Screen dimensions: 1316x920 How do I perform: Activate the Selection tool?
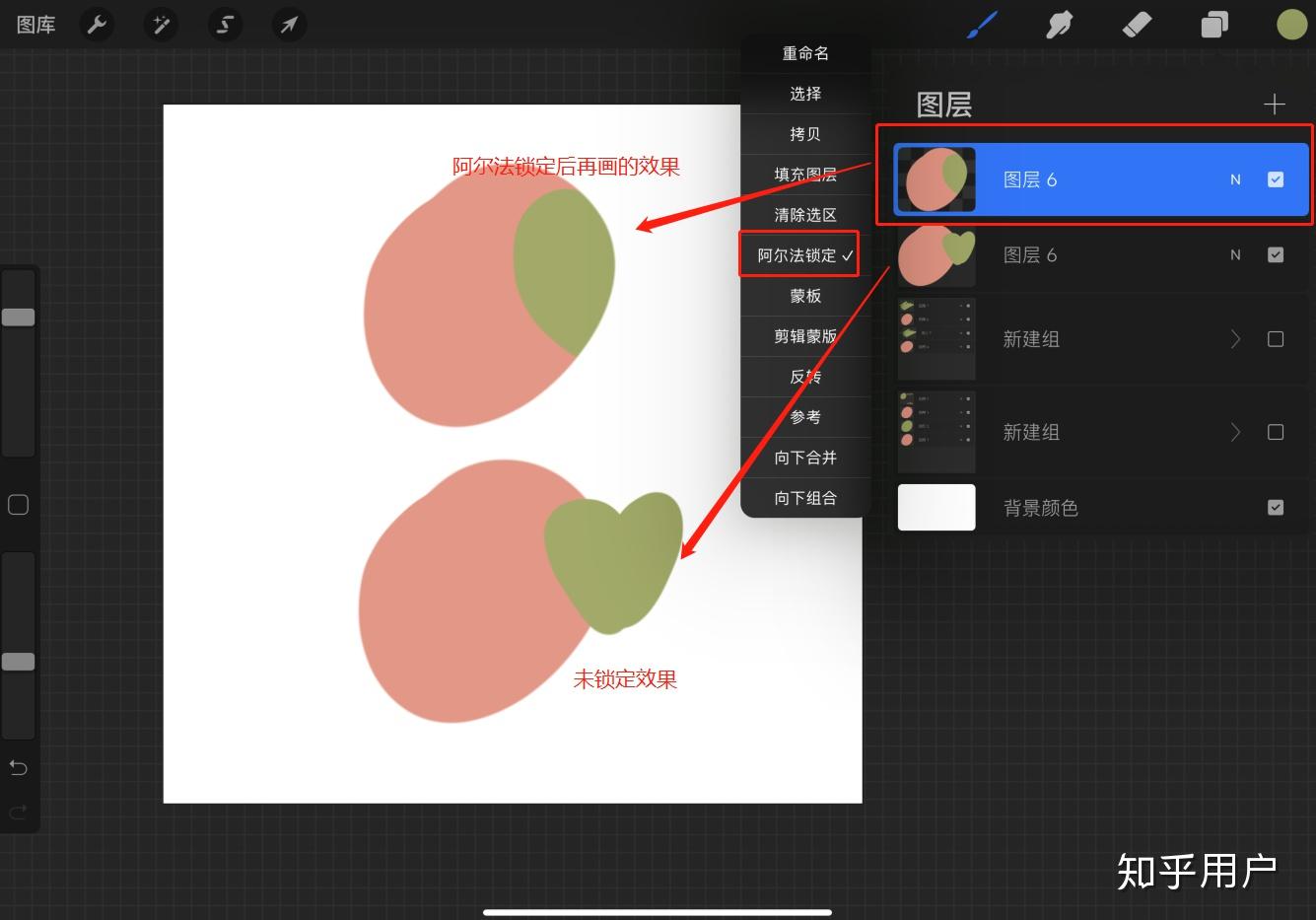click(225, 24)
